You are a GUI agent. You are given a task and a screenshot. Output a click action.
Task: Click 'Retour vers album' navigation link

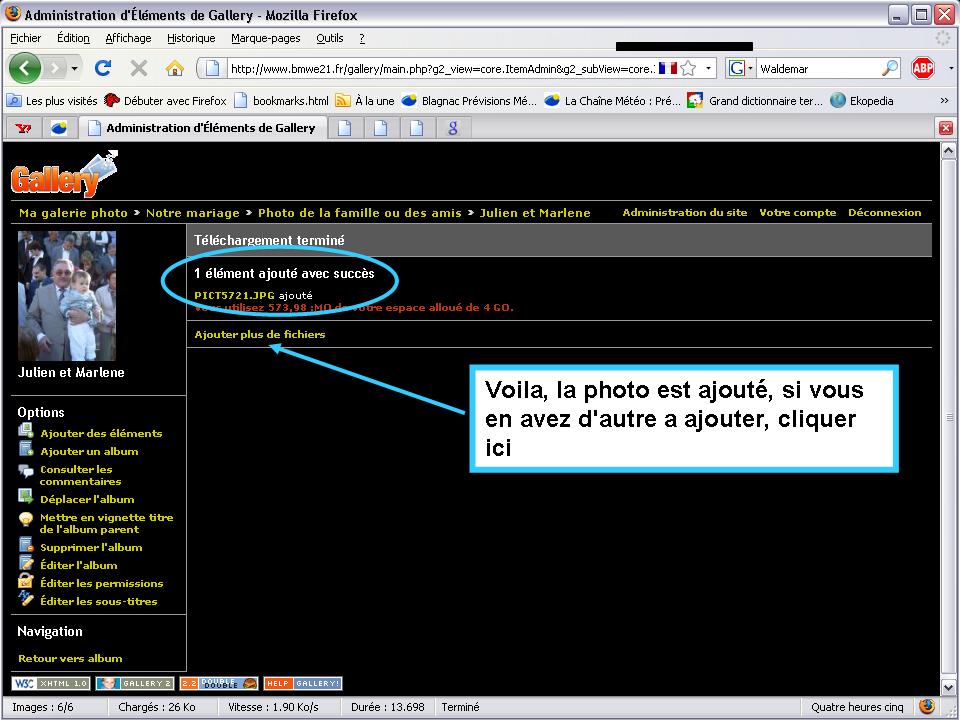[70, 658]
